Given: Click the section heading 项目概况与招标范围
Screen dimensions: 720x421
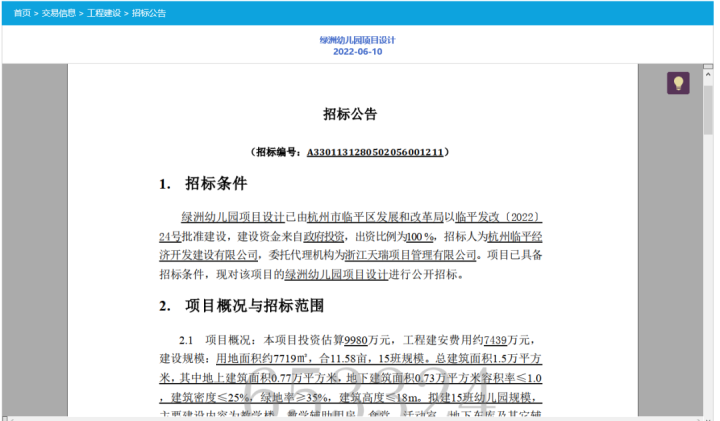Looking at the screenshot, I should 254,305.
